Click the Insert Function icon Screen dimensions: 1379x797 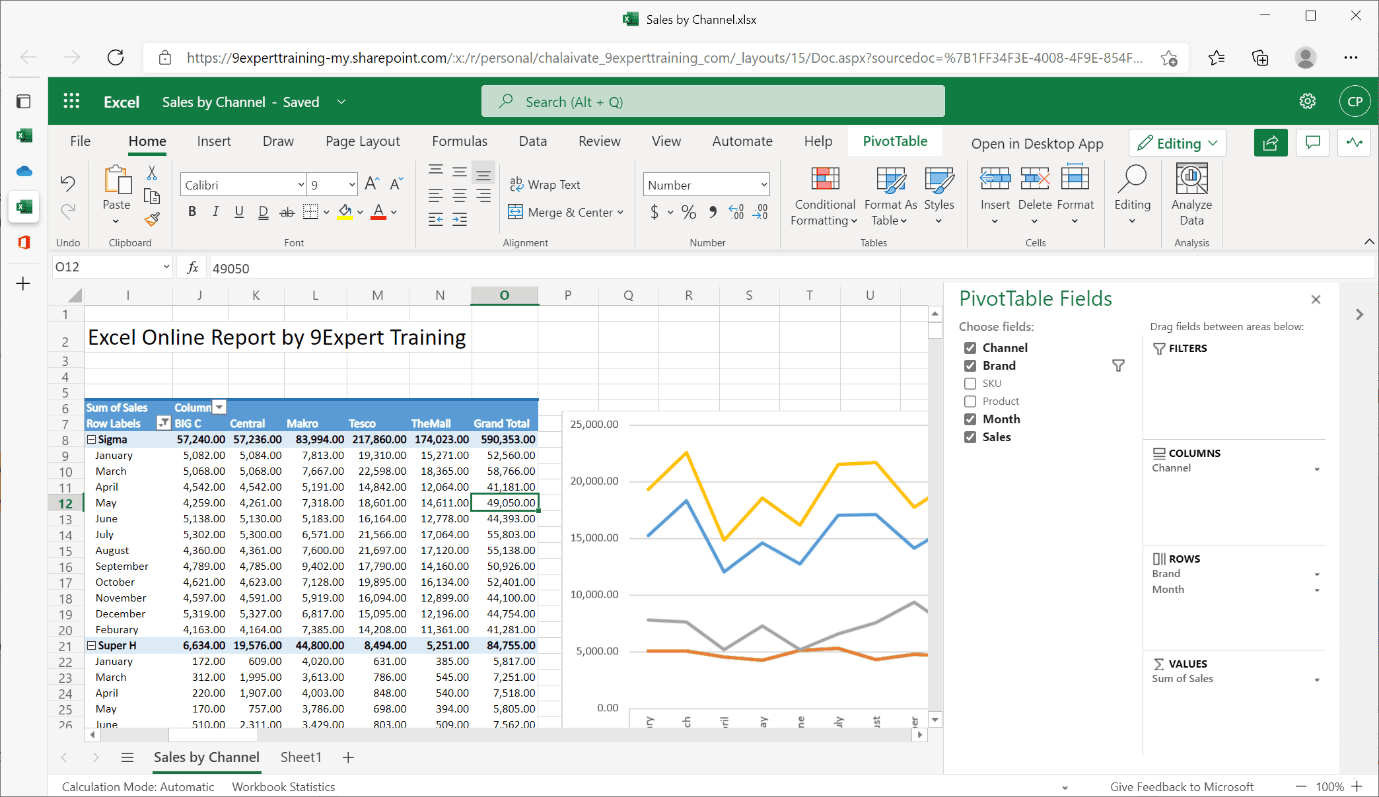pyautogui.click(x=190, y=265)
